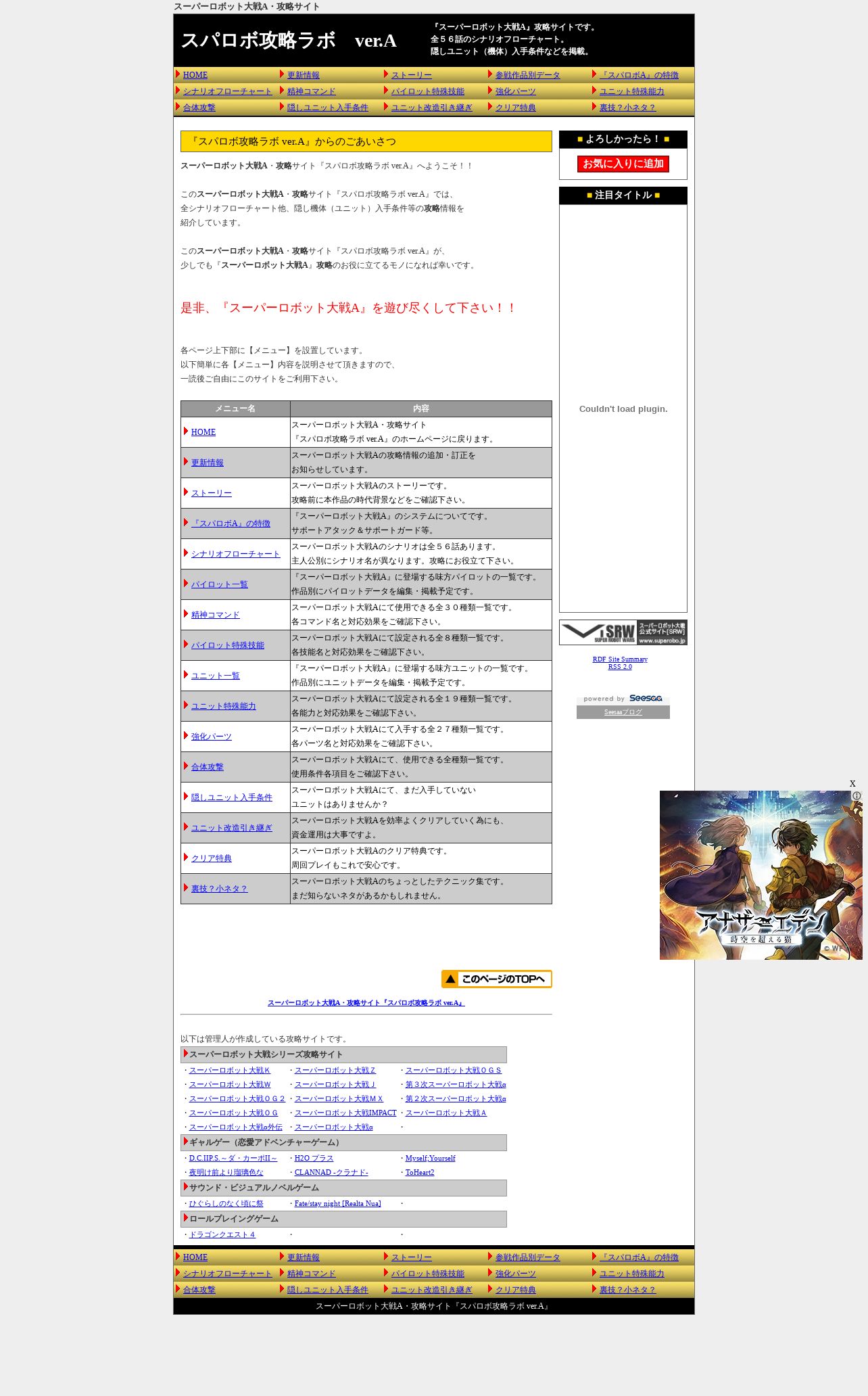Open Fate/stay night [Realta Nua] link

pyautogui.click(x=338, y=1203)
